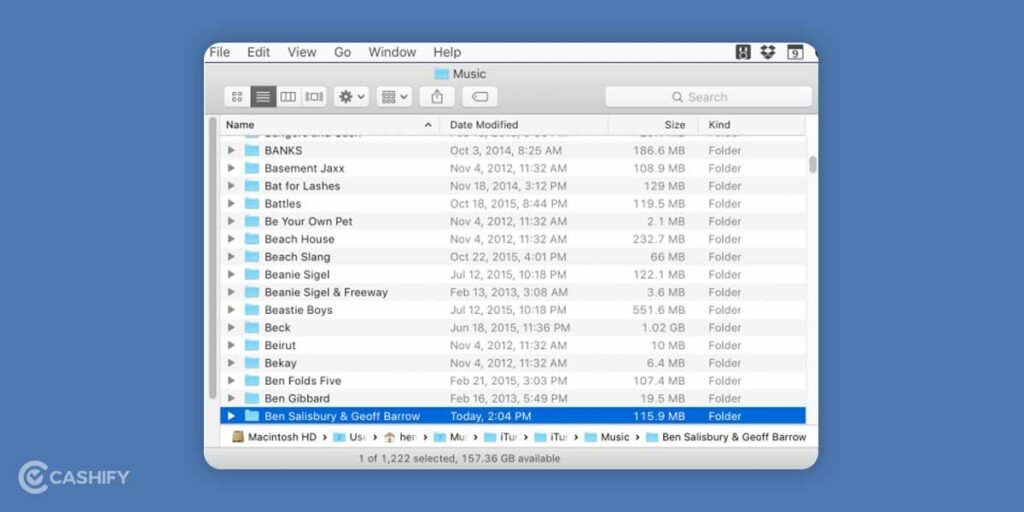Open the Edit menu
Viewport: 1024px width, 512px height.
(x=259, y=52)
